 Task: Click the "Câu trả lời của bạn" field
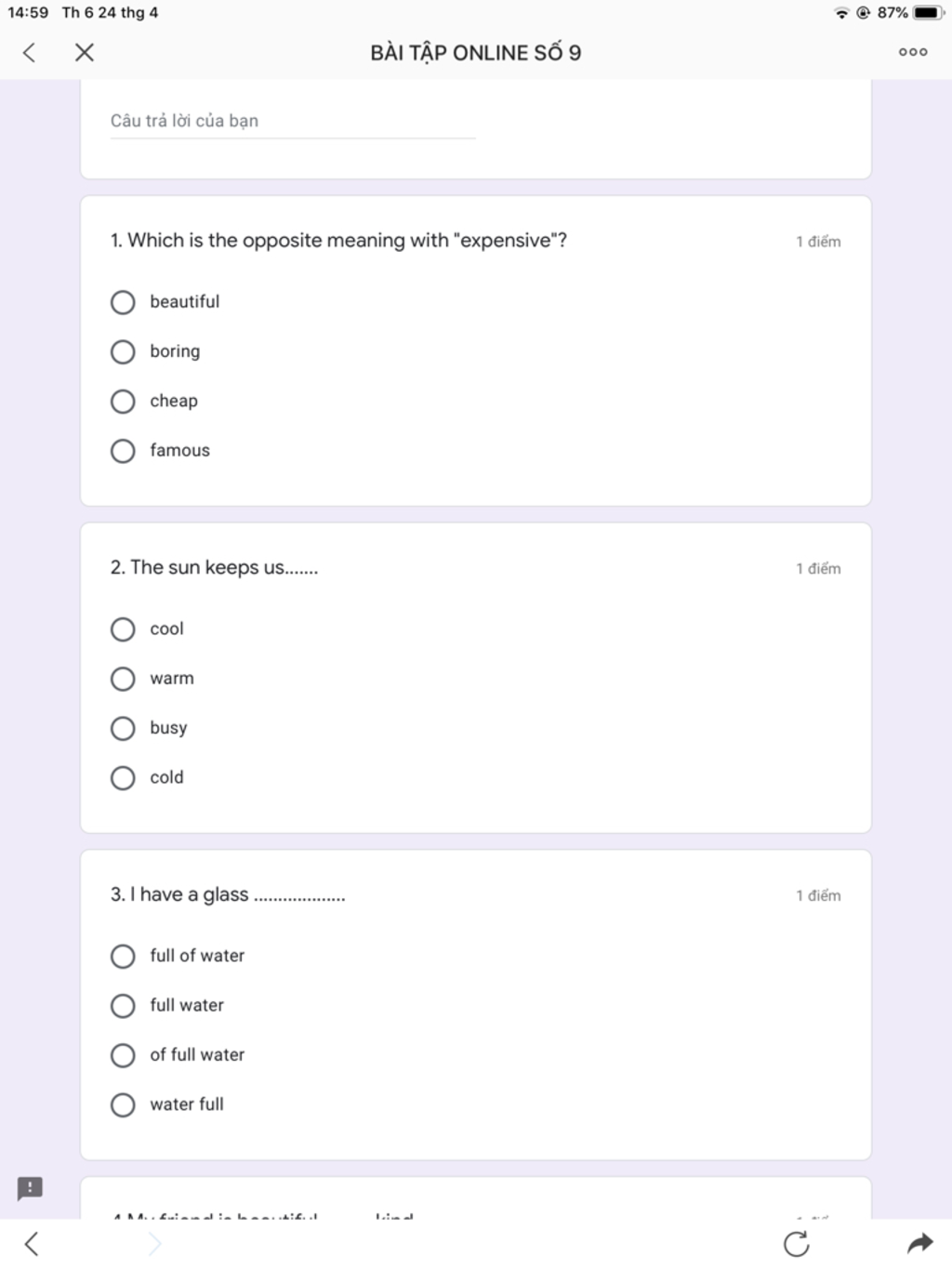tap(292, 122)
